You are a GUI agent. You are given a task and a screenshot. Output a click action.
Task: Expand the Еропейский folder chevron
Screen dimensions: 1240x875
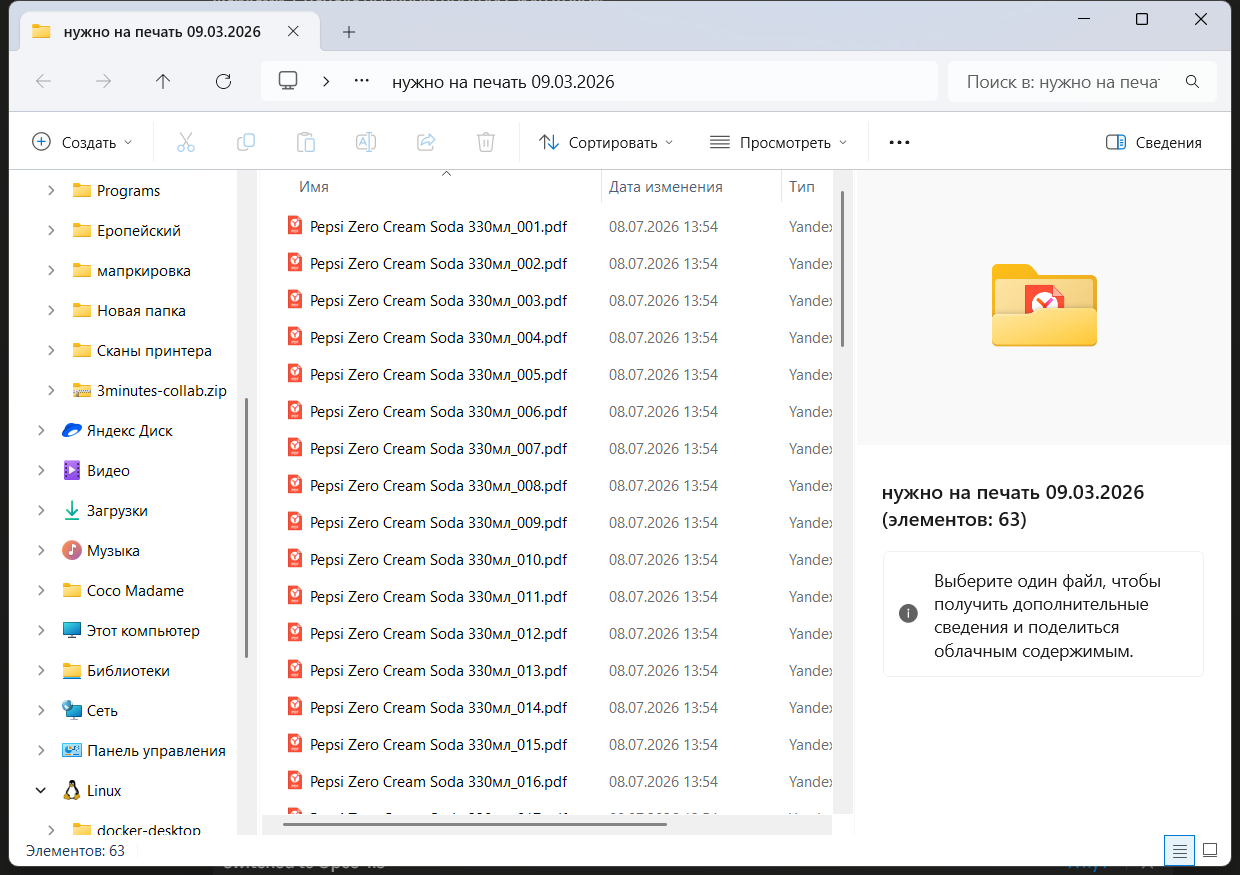51,230
